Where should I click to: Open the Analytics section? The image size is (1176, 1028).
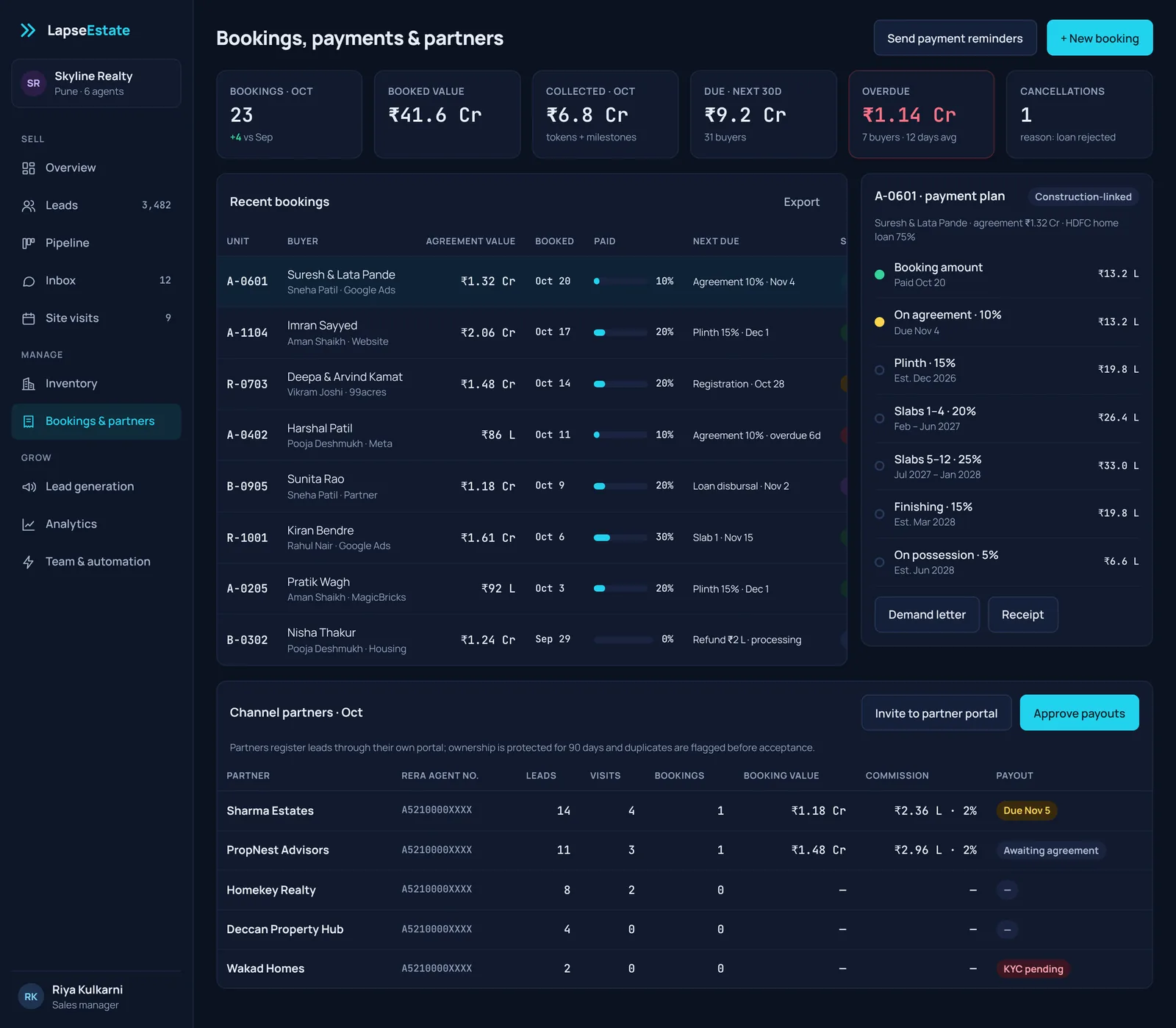[96, 524]
